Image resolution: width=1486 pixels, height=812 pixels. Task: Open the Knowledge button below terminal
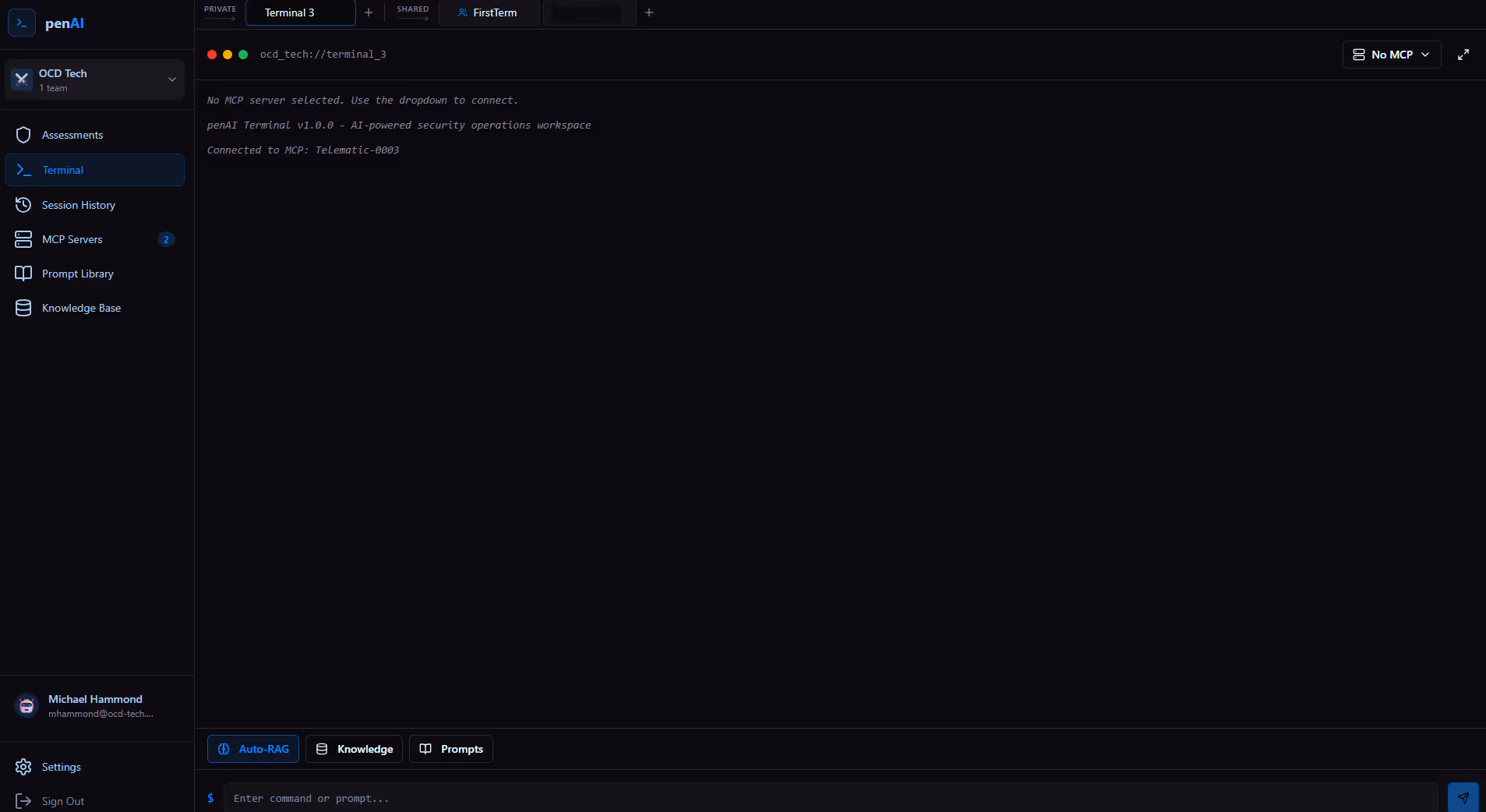354,749
